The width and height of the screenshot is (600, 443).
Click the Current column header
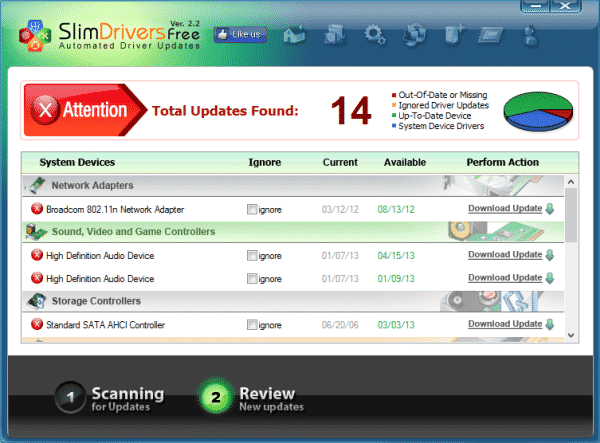[340, 162]
